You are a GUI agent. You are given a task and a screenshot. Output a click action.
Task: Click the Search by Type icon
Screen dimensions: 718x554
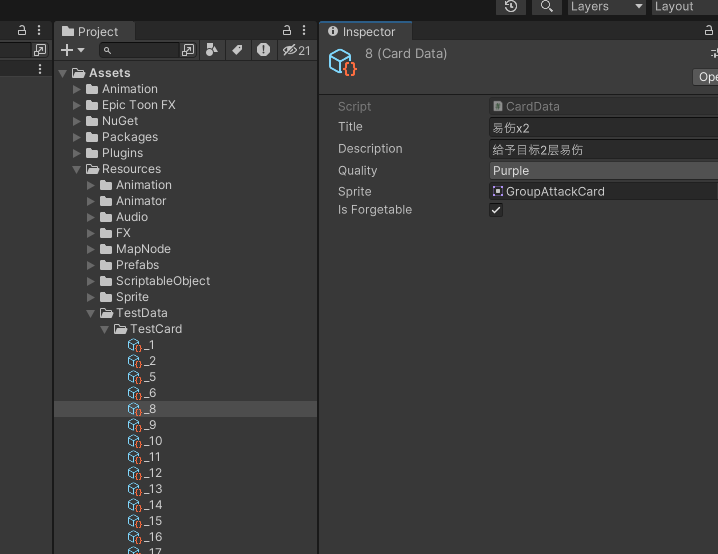pos(212,50)
